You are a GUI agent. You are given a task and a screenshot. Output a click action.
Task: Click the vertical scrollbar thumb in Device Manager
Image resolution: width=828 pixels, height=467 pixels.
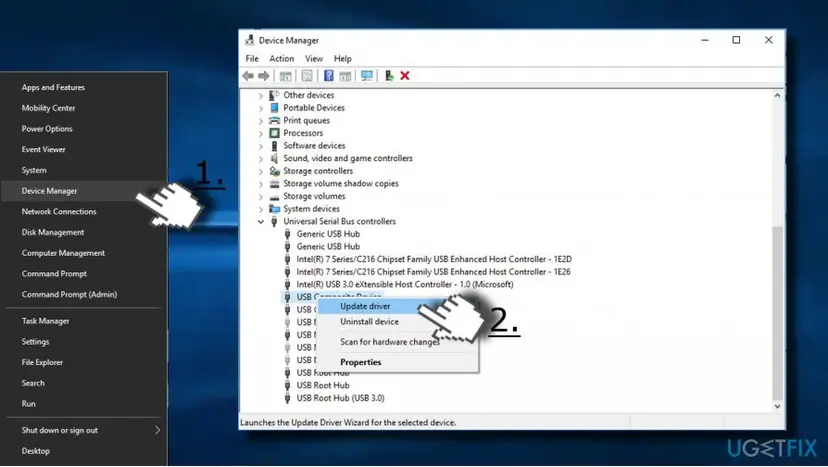pyautogui.click(x=777, y=313)
